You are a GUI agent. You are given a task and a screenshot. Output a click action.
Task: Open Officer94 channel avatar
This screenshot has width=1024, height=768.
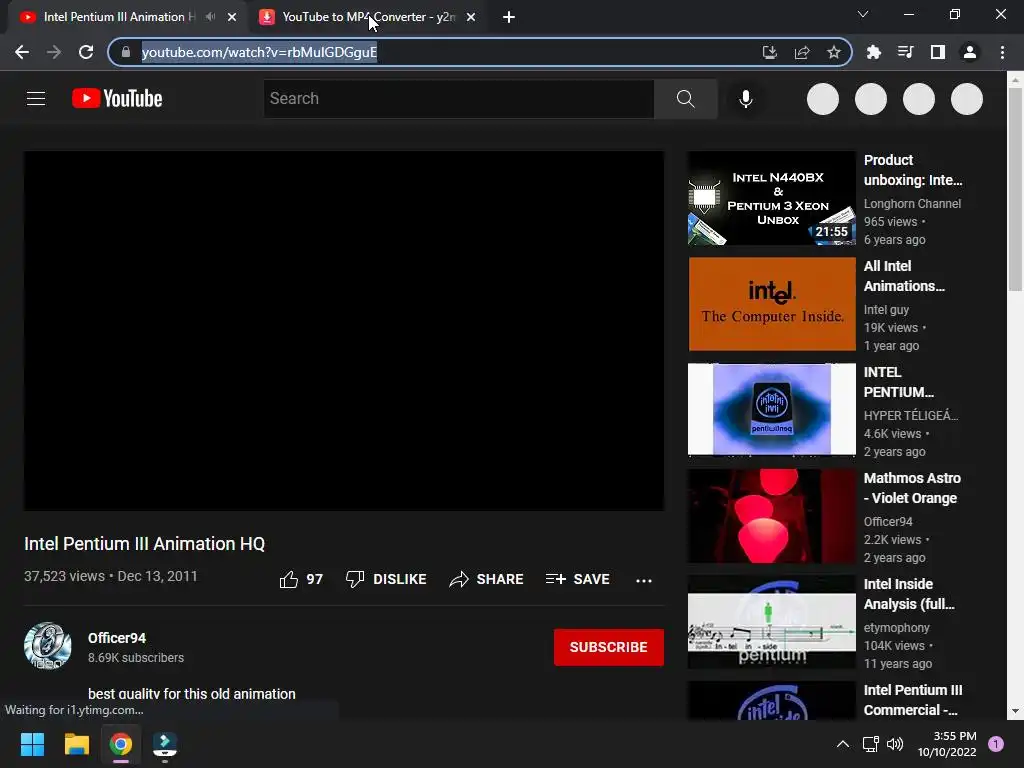click(48, 646)
